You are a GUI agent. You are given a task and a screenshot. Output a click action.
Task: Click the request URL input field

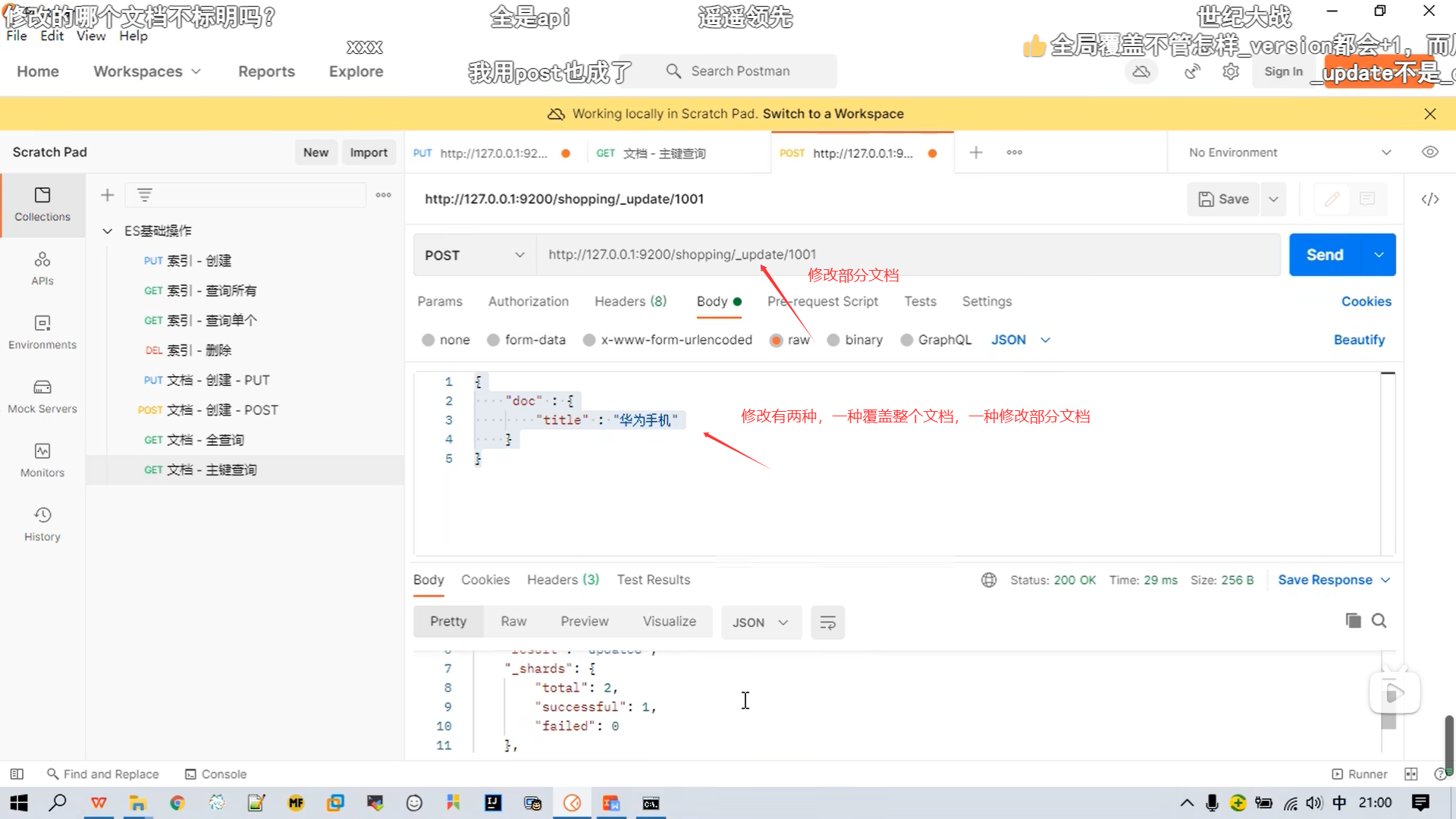[x=906, y=255]
